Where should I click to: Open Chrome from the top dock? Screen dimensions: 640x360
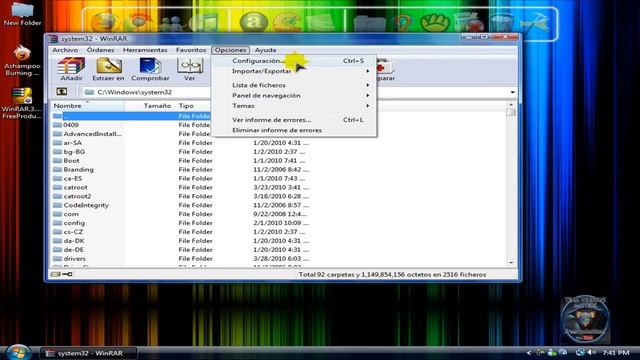[138, 22]
